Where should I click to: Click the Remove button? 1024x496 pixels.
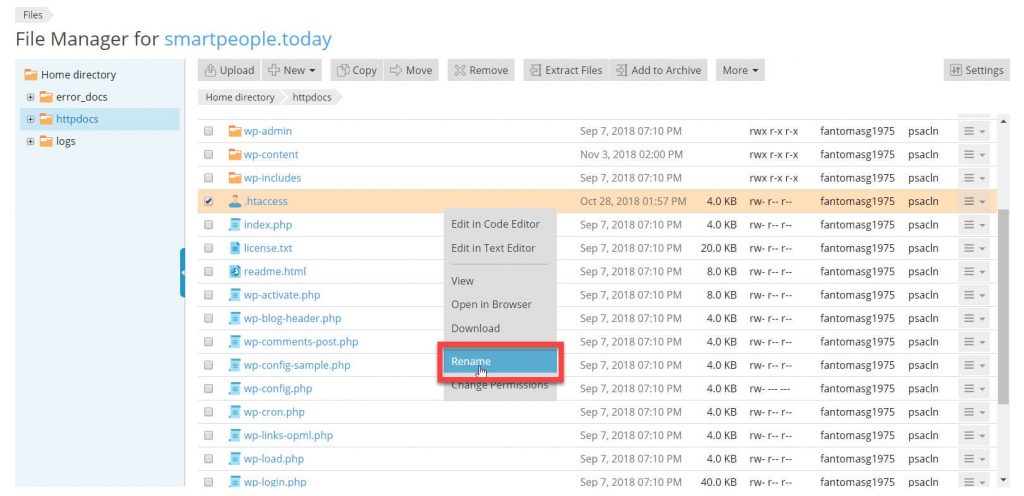click(481, 70)
